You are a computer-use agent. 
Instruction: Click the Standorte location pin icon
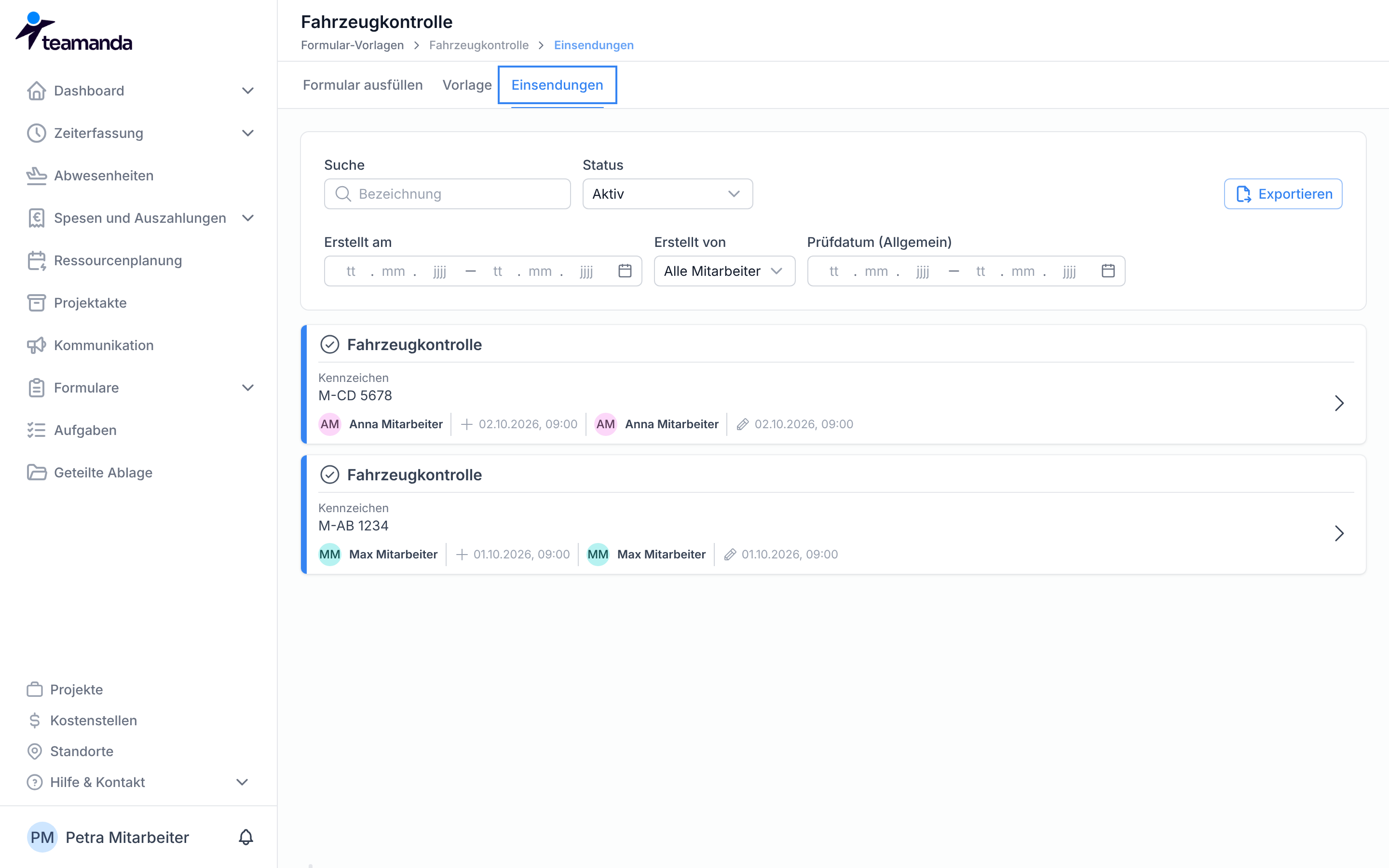(34, 751)
